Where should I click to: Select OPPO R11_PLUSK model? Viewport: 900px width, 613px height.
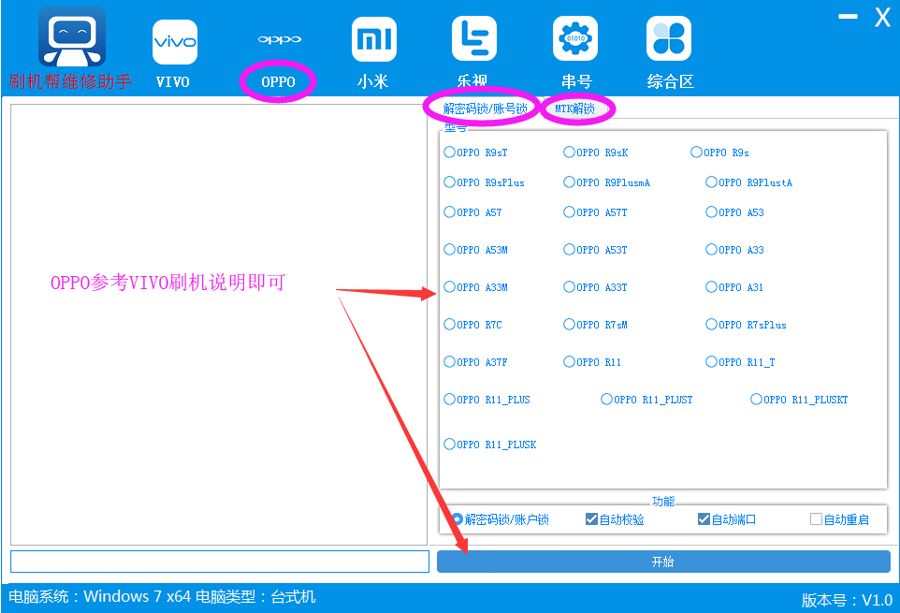pyautogui.click(x=490, y=444)
